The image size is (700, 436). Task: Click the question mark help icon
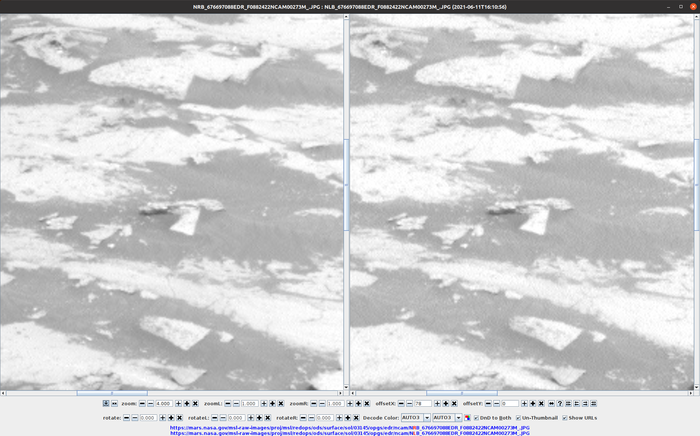click(559, 403)
